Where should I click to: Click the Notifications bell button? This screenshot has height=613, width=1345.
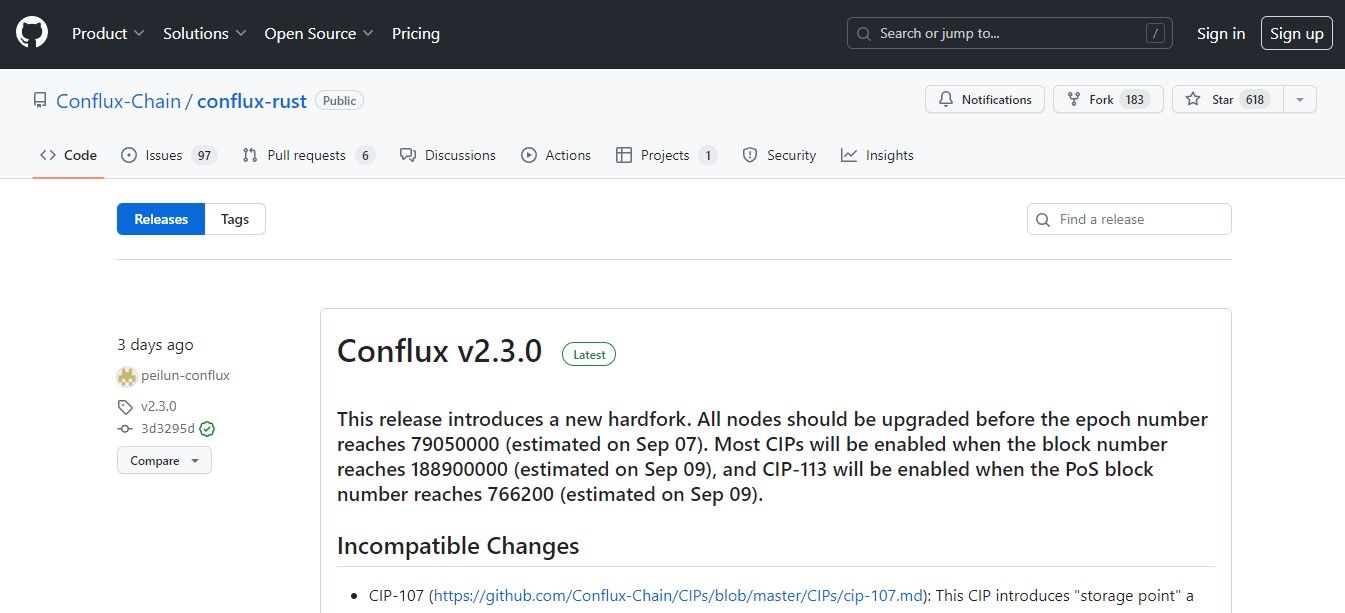click(985, 99)
